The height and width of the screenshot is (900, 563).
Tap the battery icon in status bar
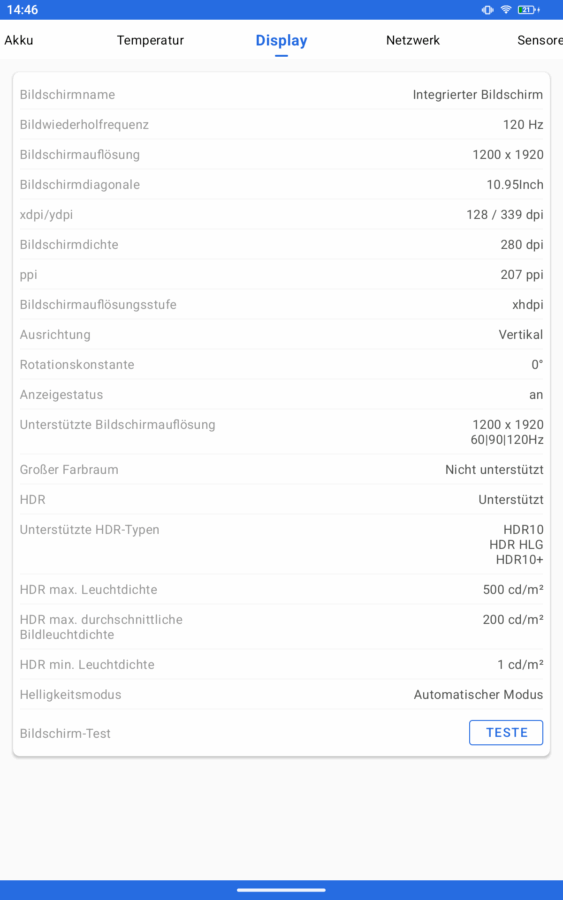[528, 10]
